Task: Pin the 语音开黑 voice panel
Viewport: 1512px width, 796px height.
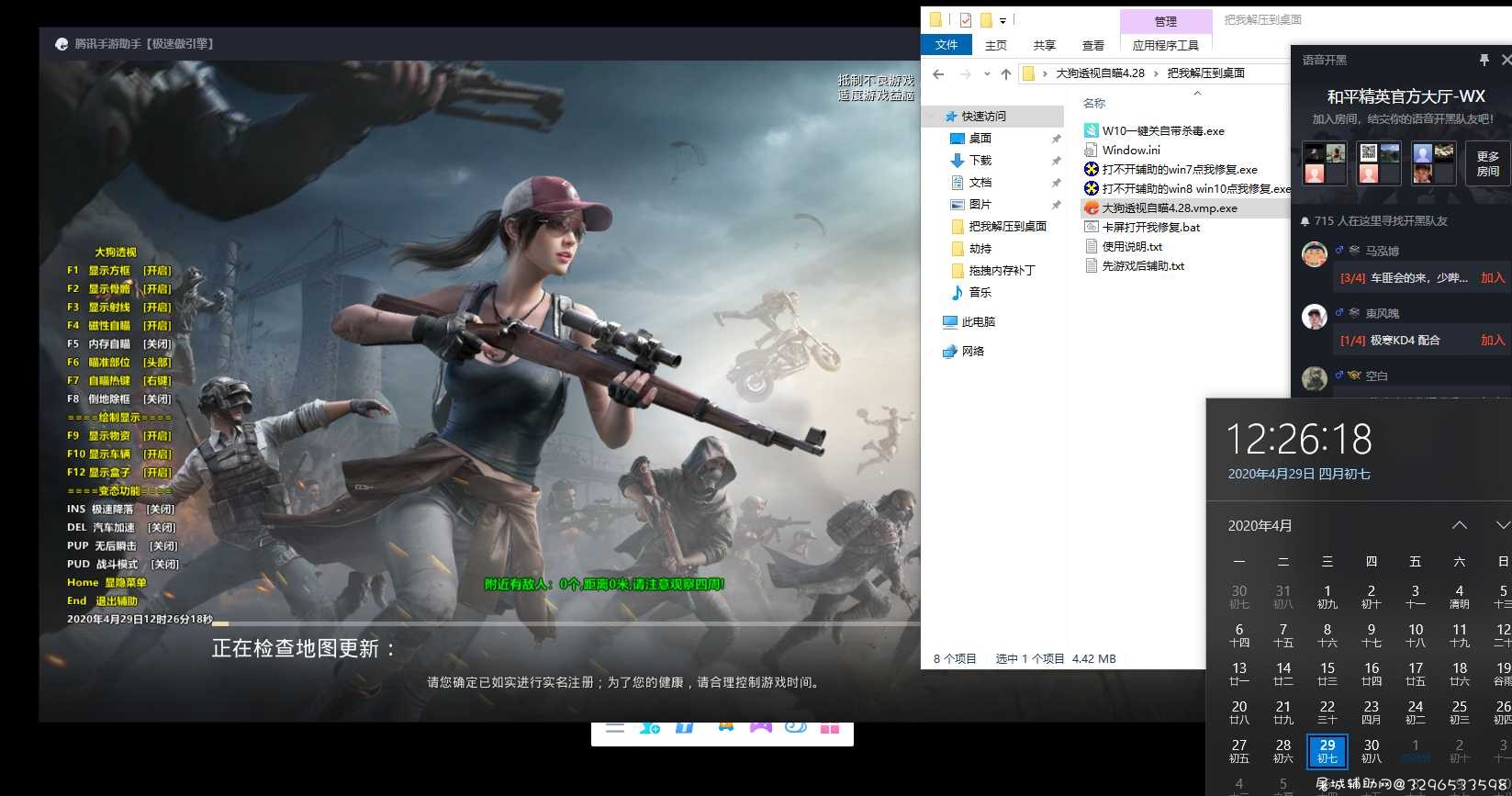Action: pyautogui.click(x=1484, y=60)
